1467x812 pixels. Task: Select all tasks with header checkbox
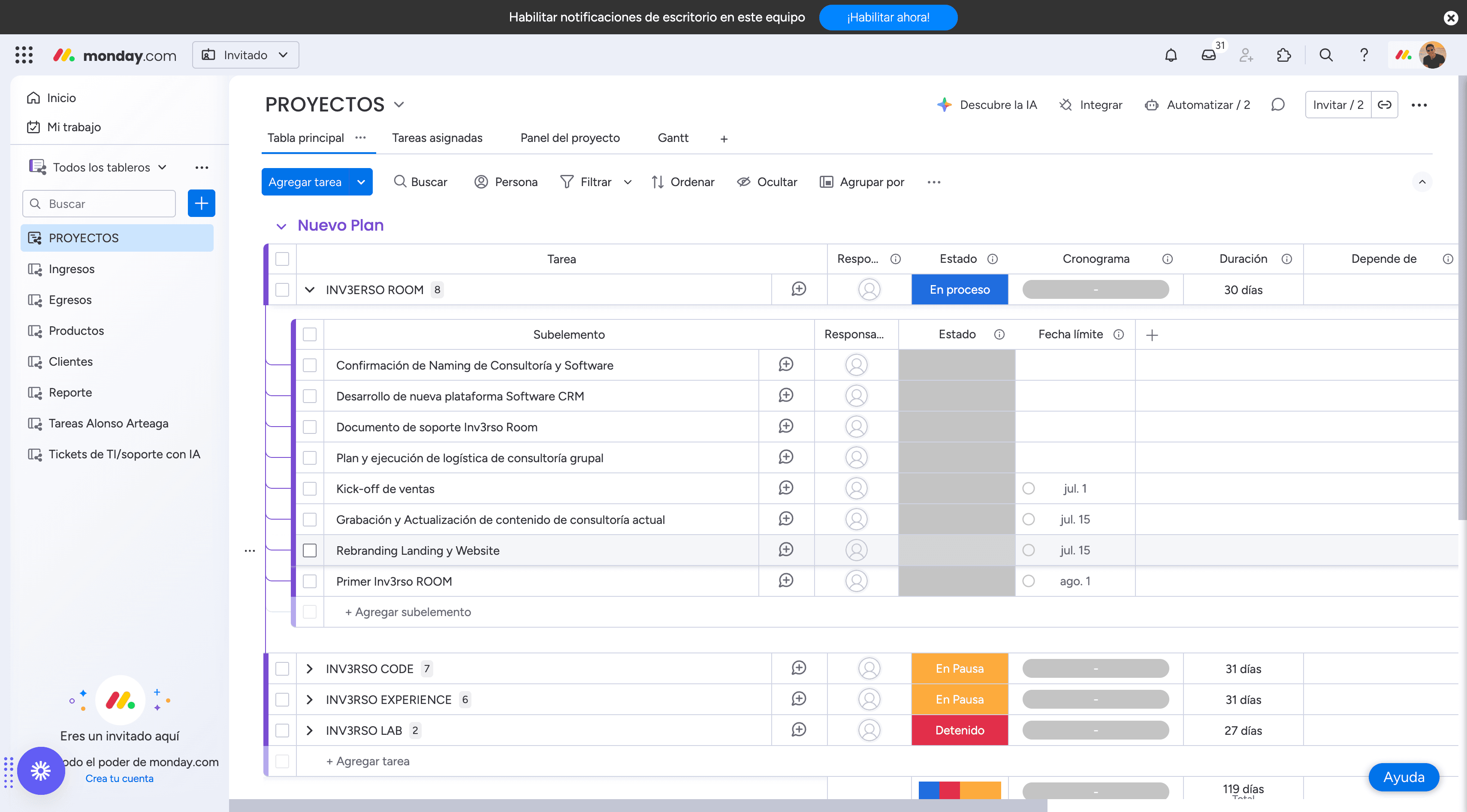pyautogui.click(x=283, y=259)
